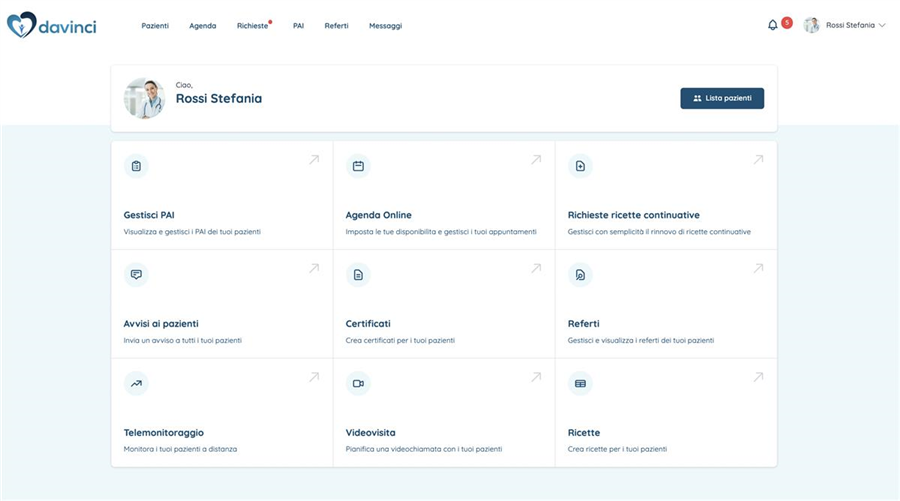The height and width of the screenshot is (501, 900).
Task: Open Gestisci PAI via its arrow icon
Action: point(314,160)
